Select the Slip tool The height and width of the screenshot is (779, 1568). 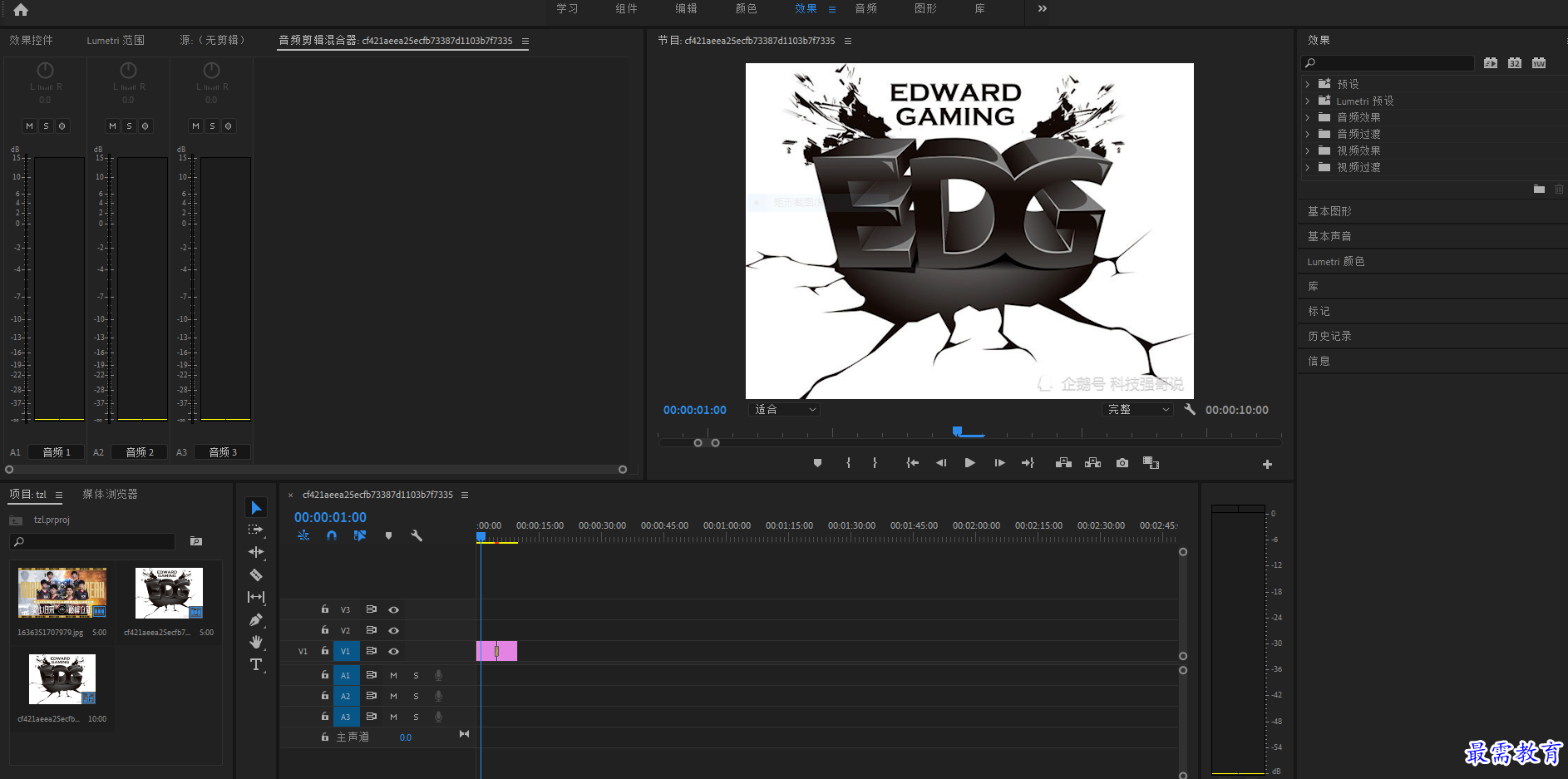[256, 597]
